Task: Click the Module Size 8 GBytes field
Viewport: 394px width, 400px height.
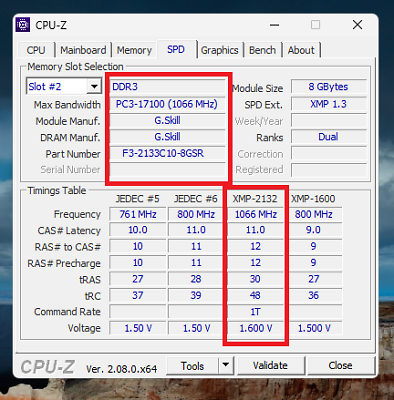Action: (328, 87)
